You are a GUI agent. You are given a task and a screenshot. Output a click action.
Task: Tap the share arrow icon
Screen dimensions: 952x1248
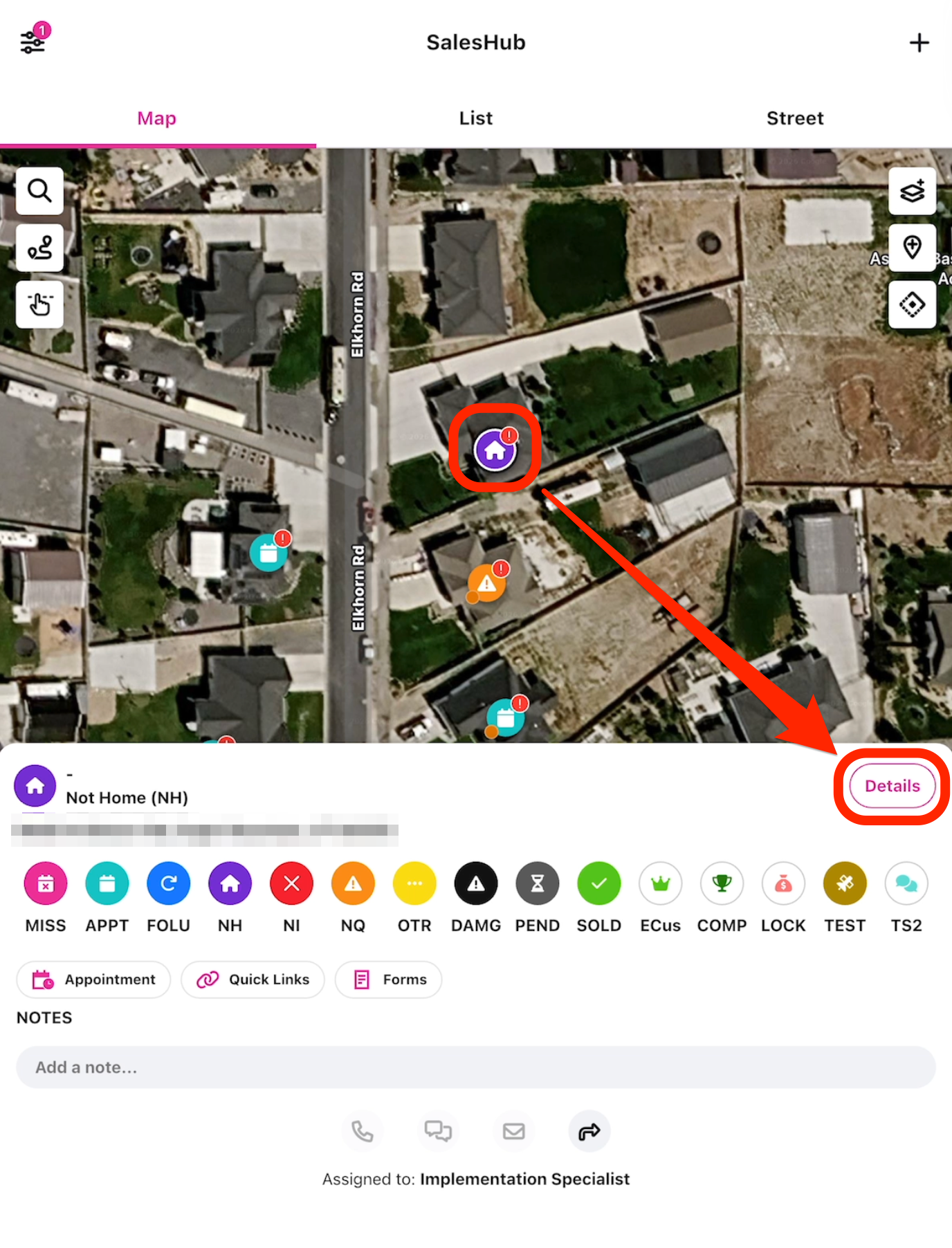pyautogui.click(x=589, y=1132)
